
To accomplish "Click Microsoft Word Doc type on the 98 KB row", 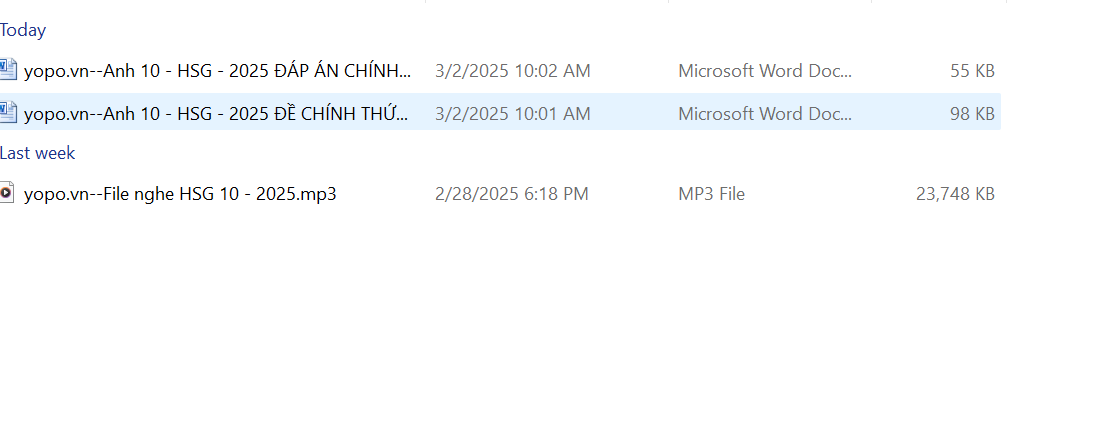I will (765, 113).
